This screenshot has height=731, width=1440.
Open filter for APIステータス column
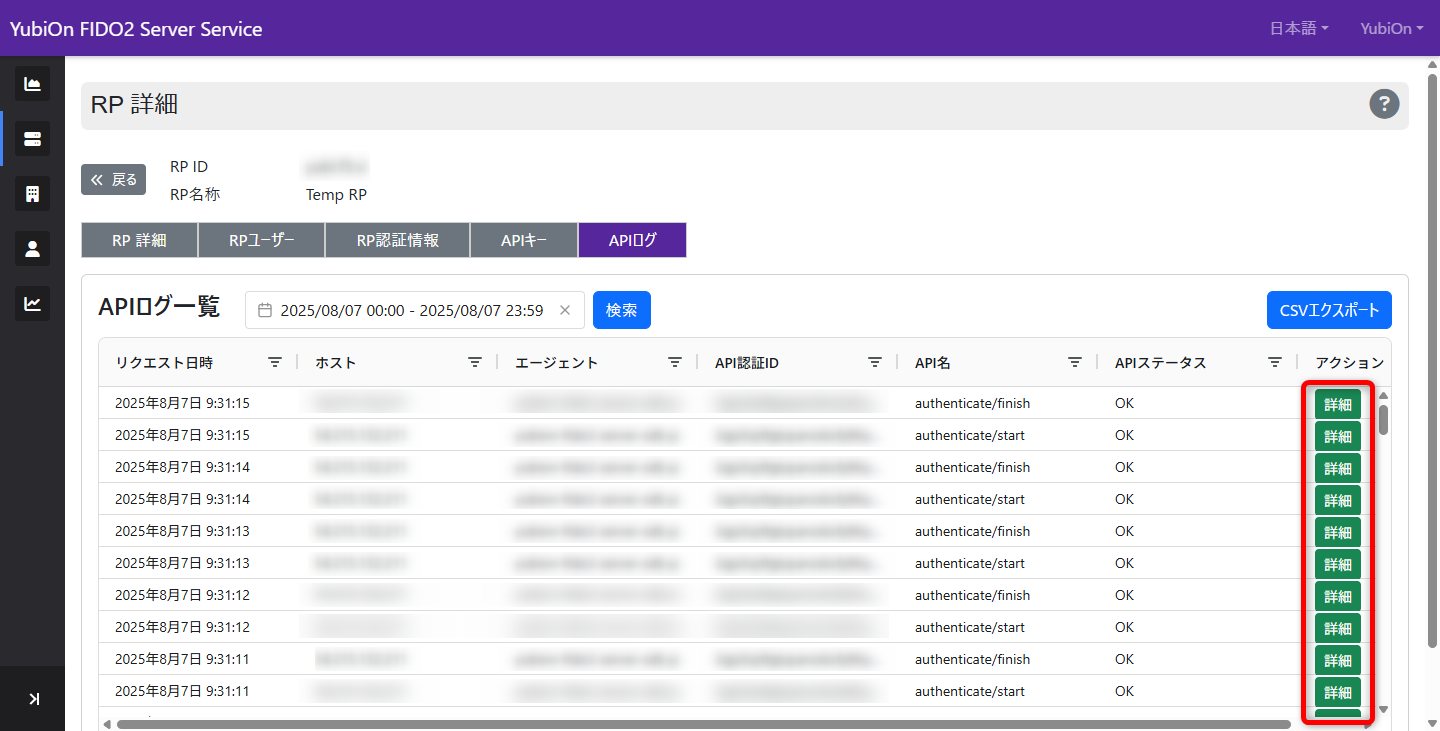click(1275, 362)
